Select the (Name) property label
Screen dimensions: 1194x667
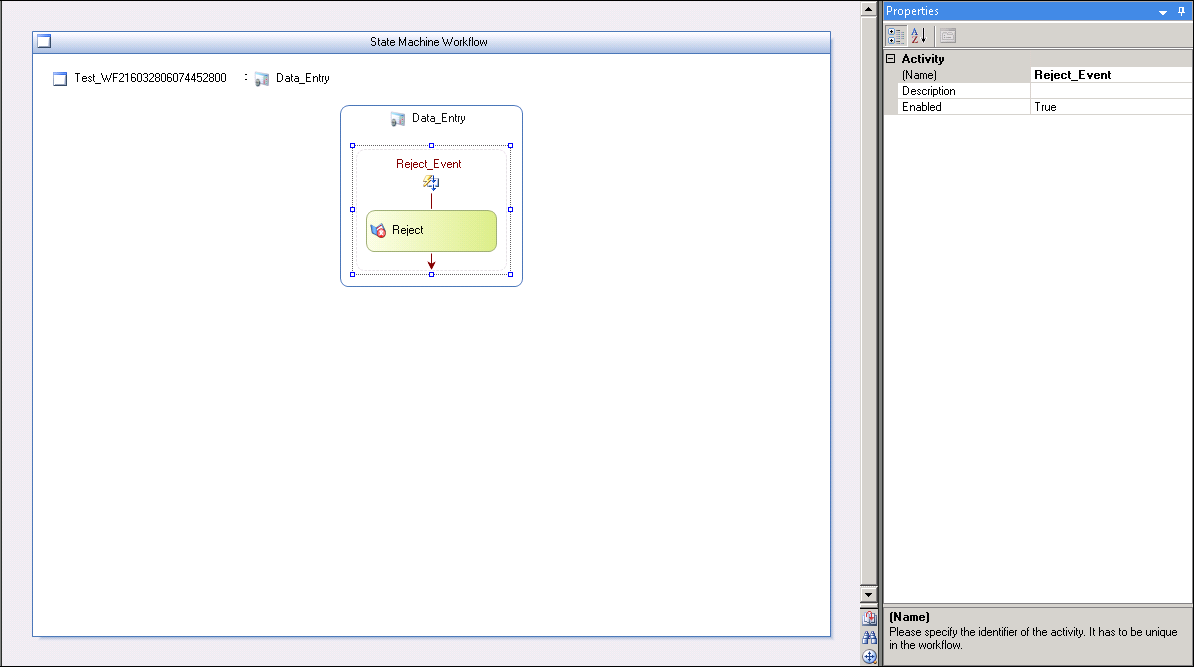919,75
